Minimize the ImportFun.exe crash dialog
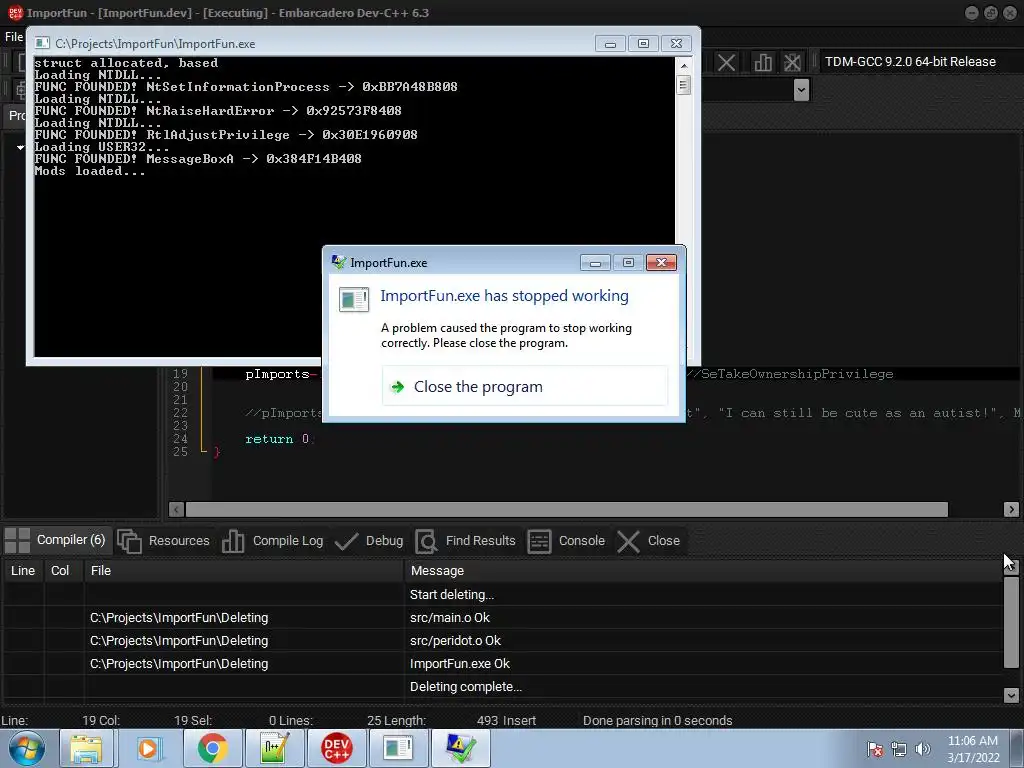Viewport: 1024px width, 768px height. point(595,263)
